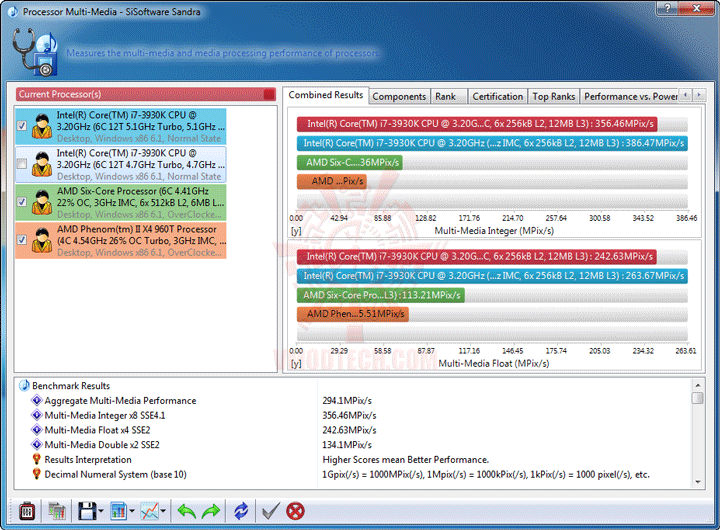The height and width of the screenshot is (530, 720).
Task: Select Multi-Media Integer x8 SSE4.1 row
Action: pyautogui.click(x=105, y=415)
